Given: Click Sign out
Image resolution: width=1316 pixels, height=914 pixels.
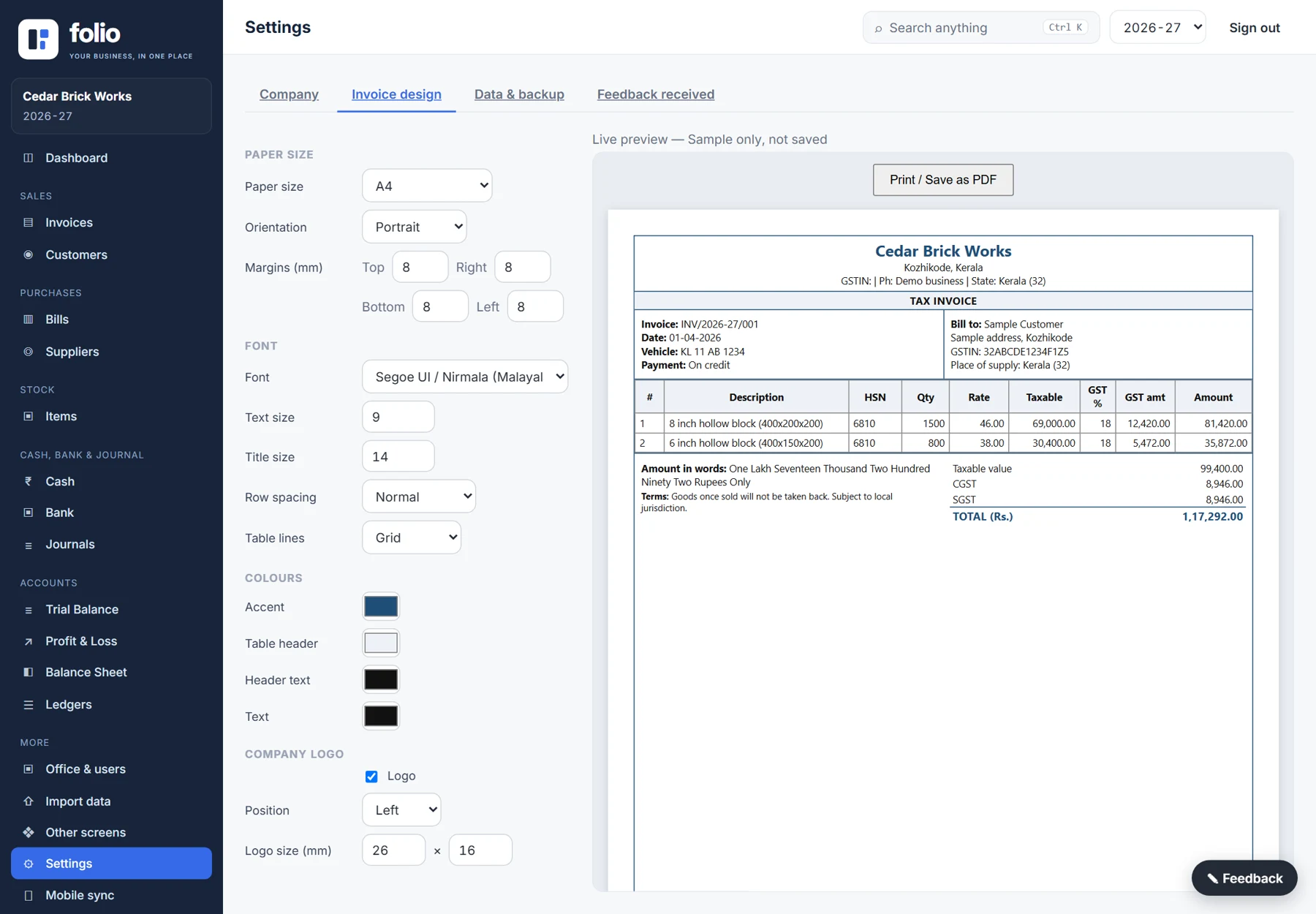Looking at the screenshot, I should [1255, 28].
